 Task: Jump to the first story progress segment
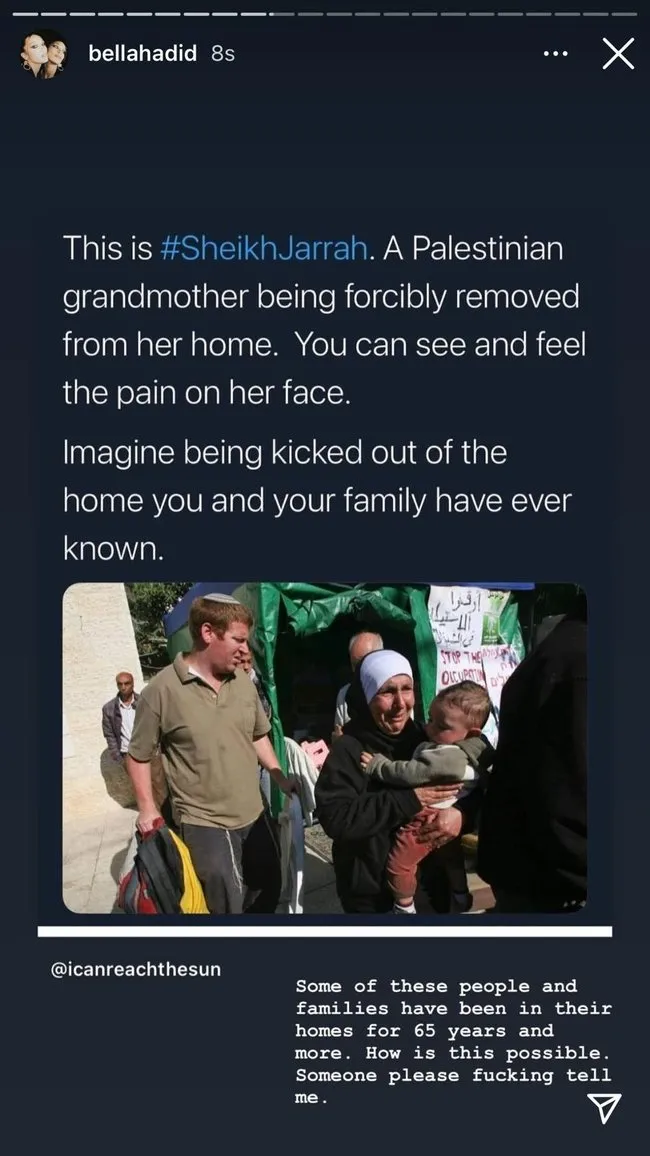25,13
